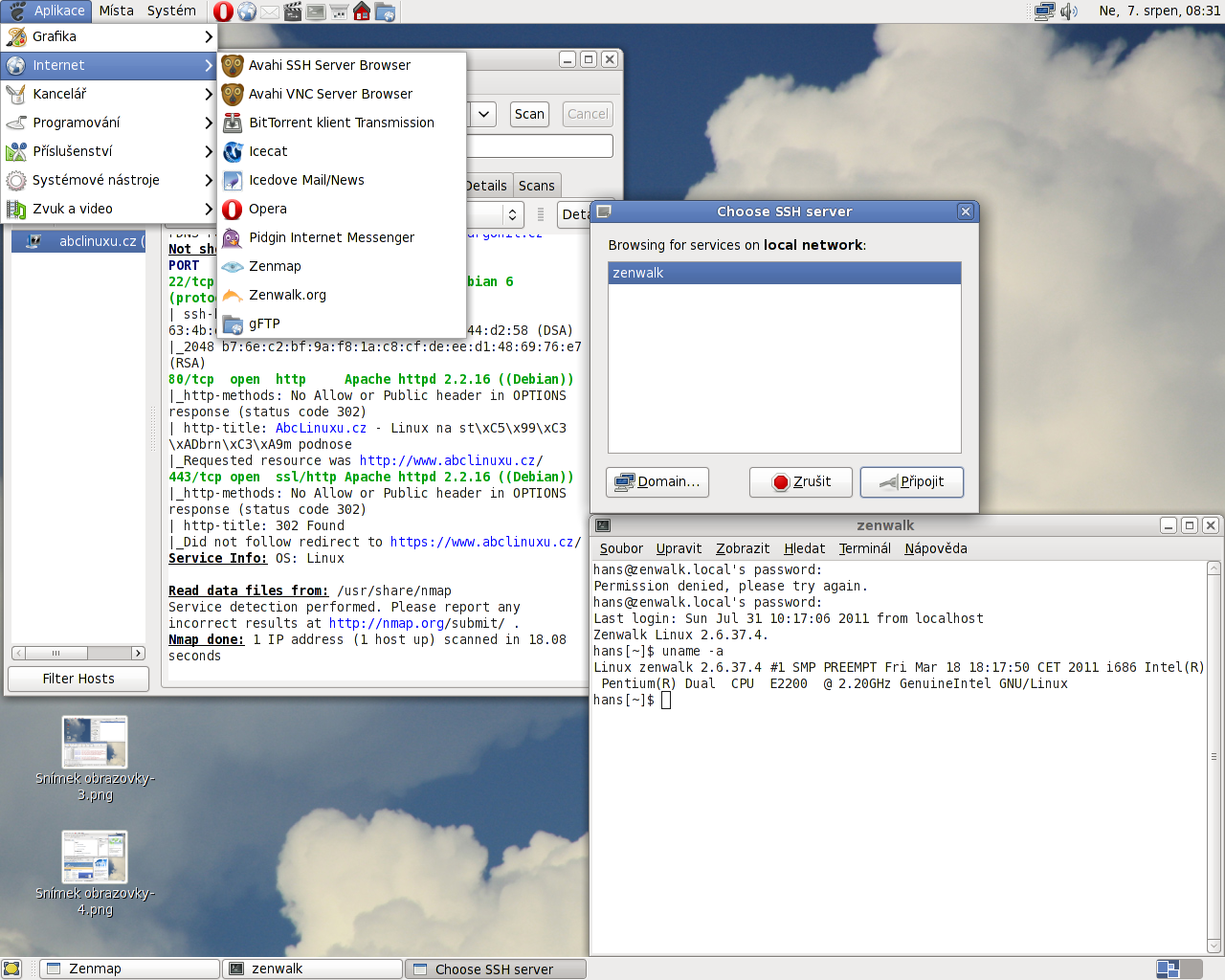Viewport: 1225px width, 980px height.
Task: Click Zrušit to cancel SSH dialog
Action: pos(801,481)
